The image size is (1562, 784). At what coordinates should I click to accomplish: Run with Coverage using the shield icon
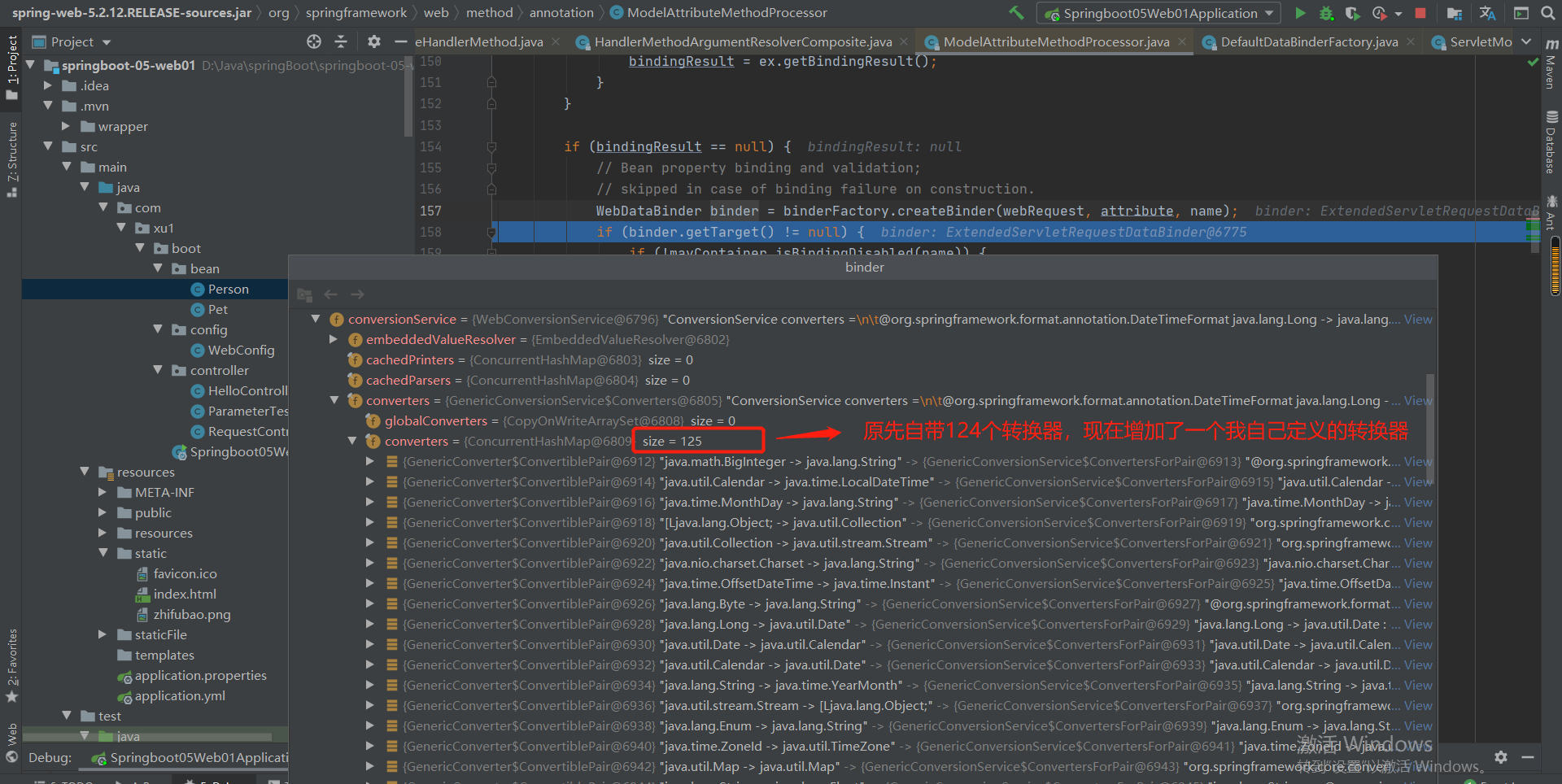(1352, 13)
